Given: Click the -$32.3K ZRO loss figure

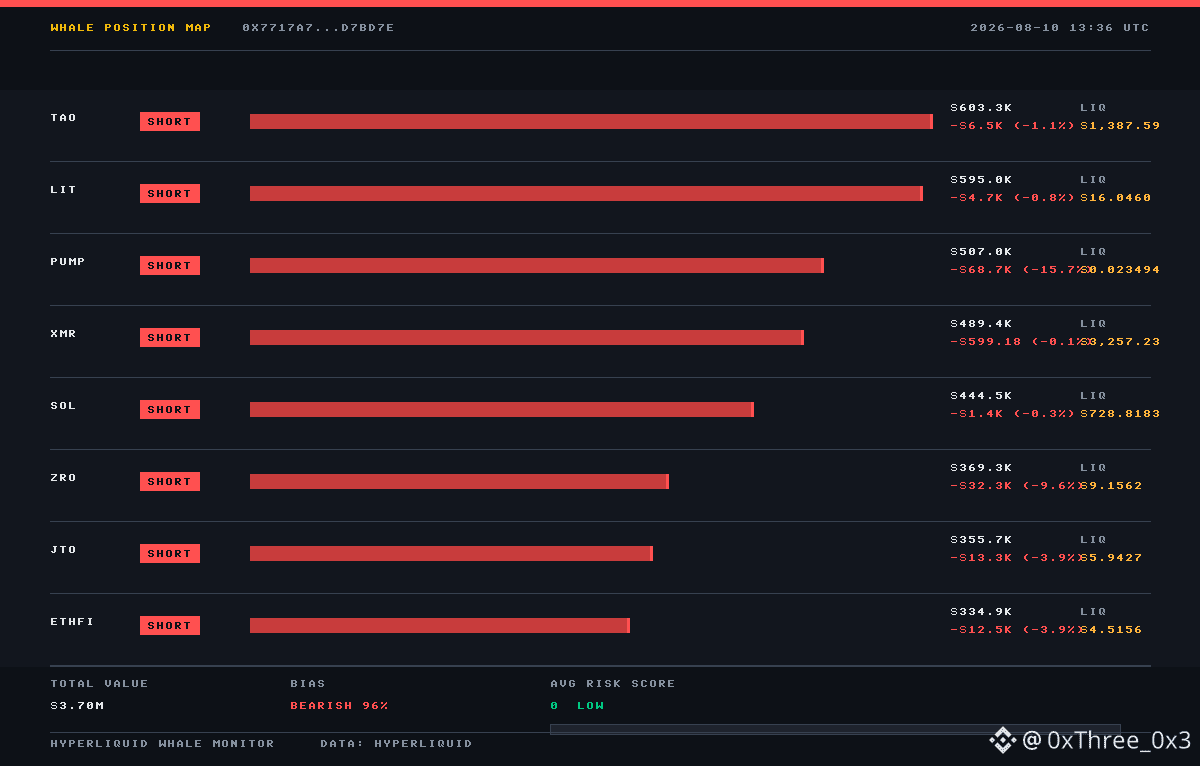Looking at the screenshot, I should (981, 486).
